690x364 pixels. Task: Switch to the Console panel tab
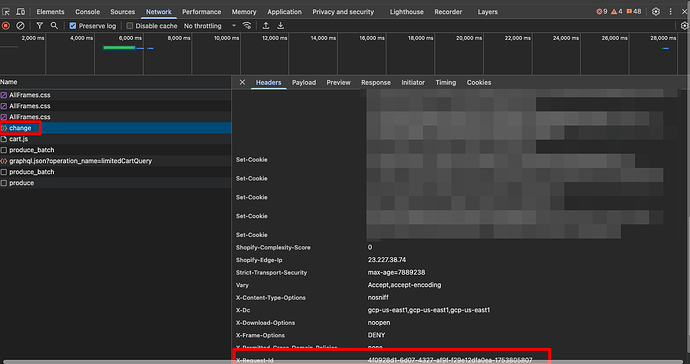pyautogui.click(x=87, y=12)
